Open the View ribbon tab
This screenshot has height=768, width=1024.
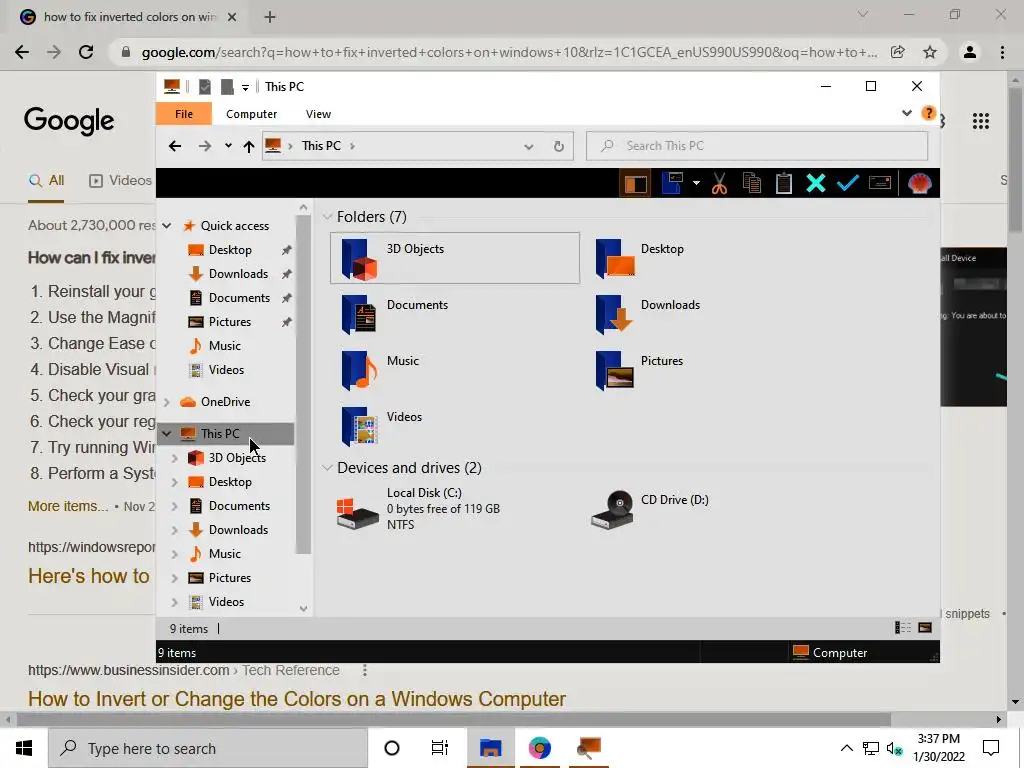pyautogui.click(x=318, y=114)
